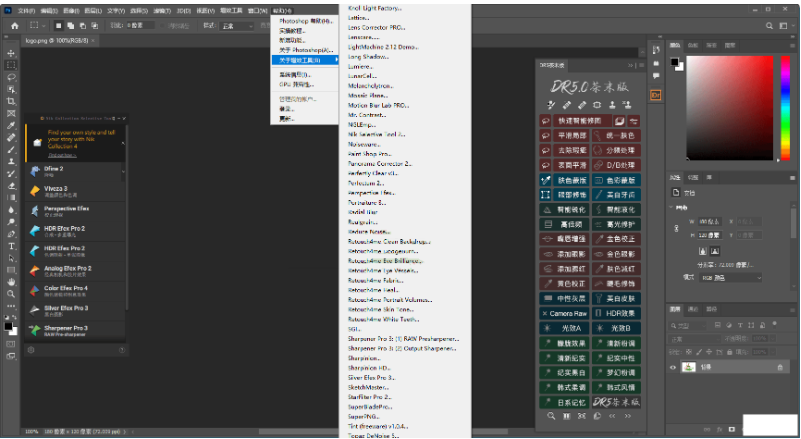Screen dimensions: 801x439
Task: Click the fx layer style icon
Action: [x=719, y=429]
